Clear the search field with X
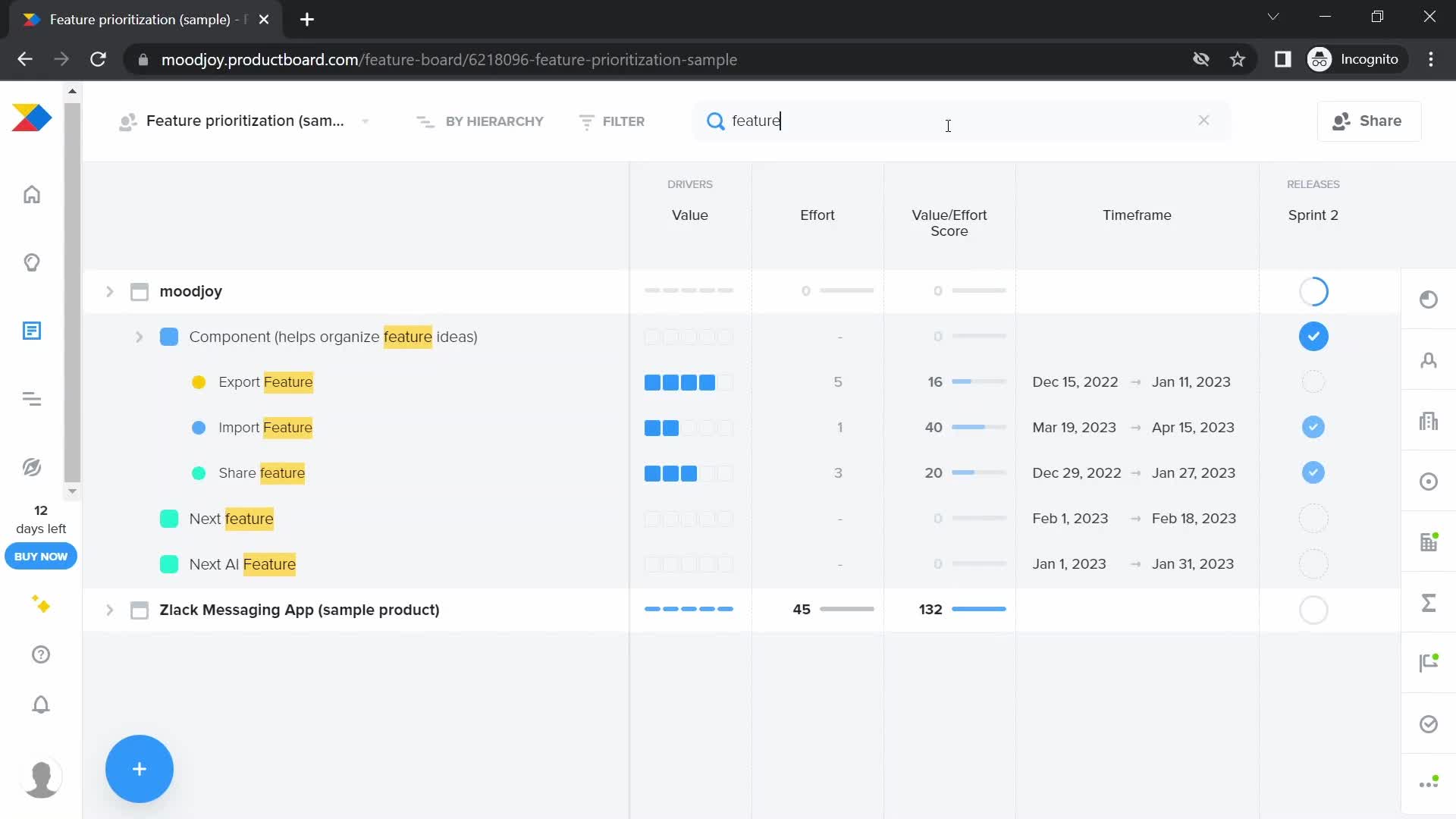 (1203, 121)
